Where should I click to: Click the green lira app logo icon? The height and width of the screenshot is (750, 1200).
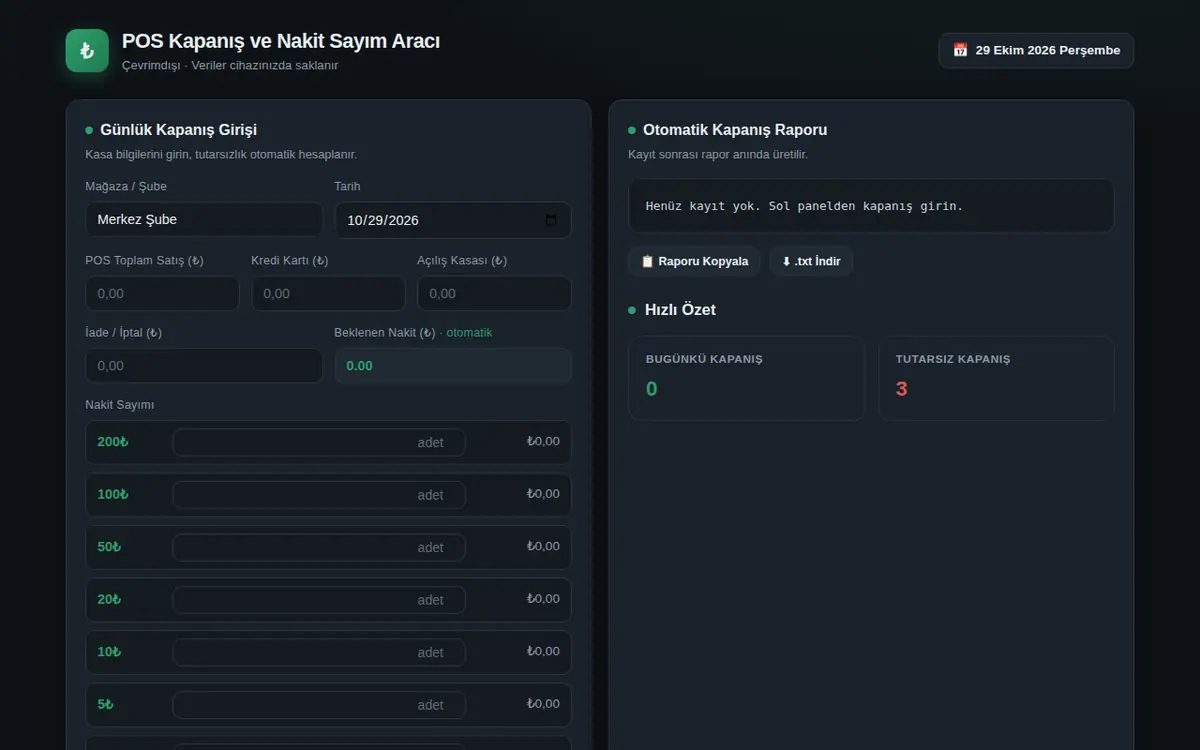click(87, 51)
